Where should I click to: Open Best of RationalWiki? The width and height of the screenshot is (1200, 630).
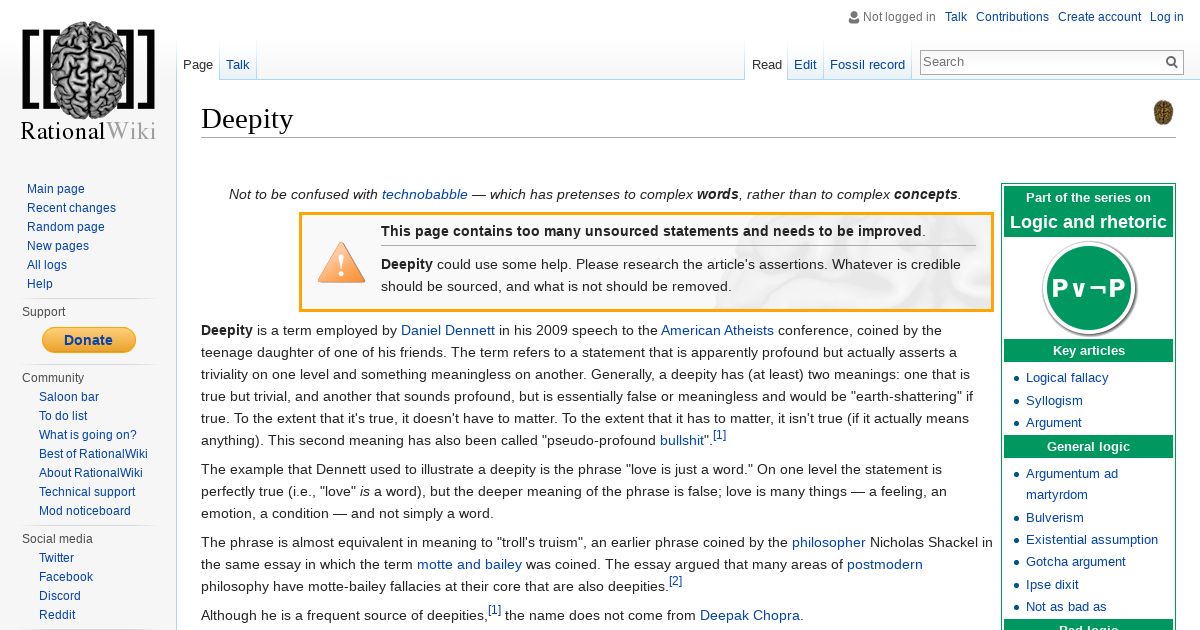tap(93, 454)
